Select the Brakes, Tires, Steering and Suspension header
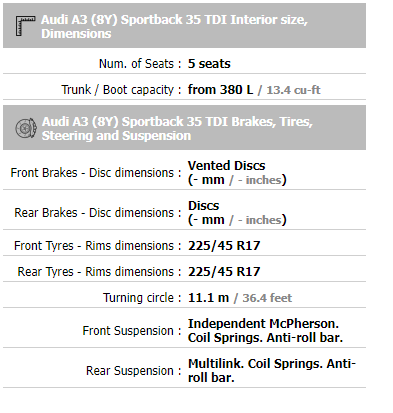This screenshot has height=413, width=393. coord(184,128)
